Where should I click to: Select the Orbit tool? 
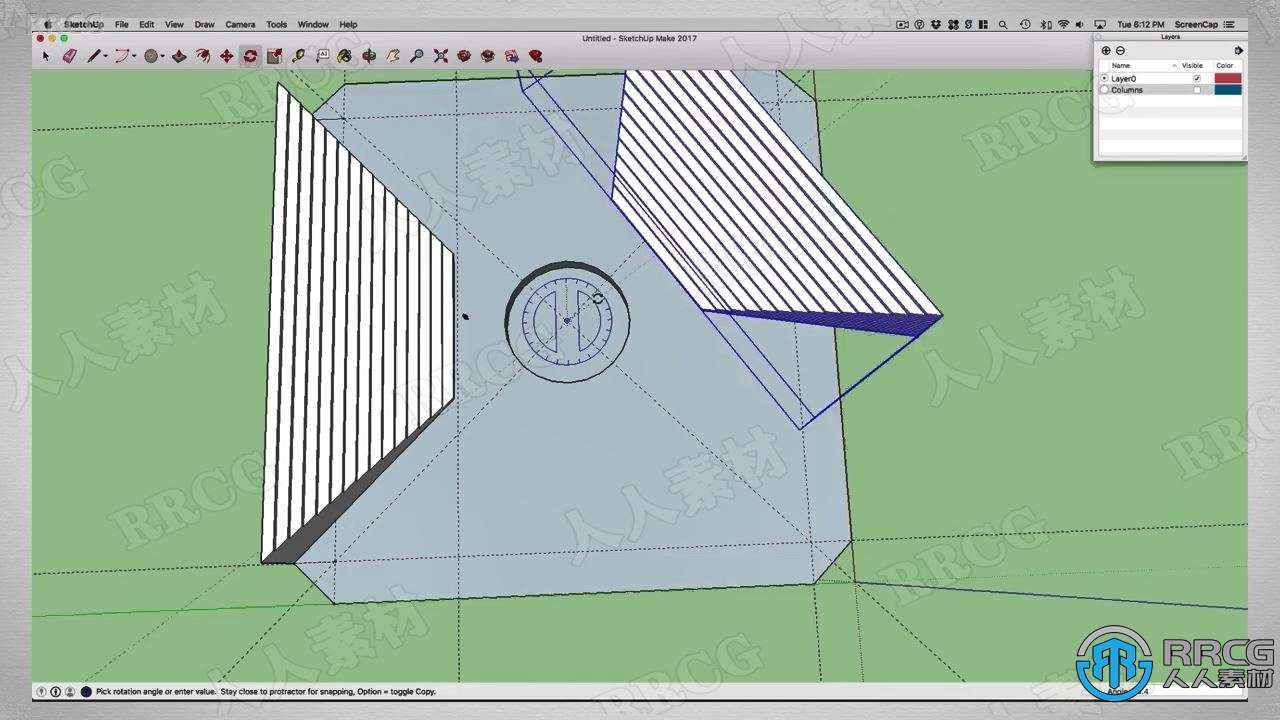point(369,56)
